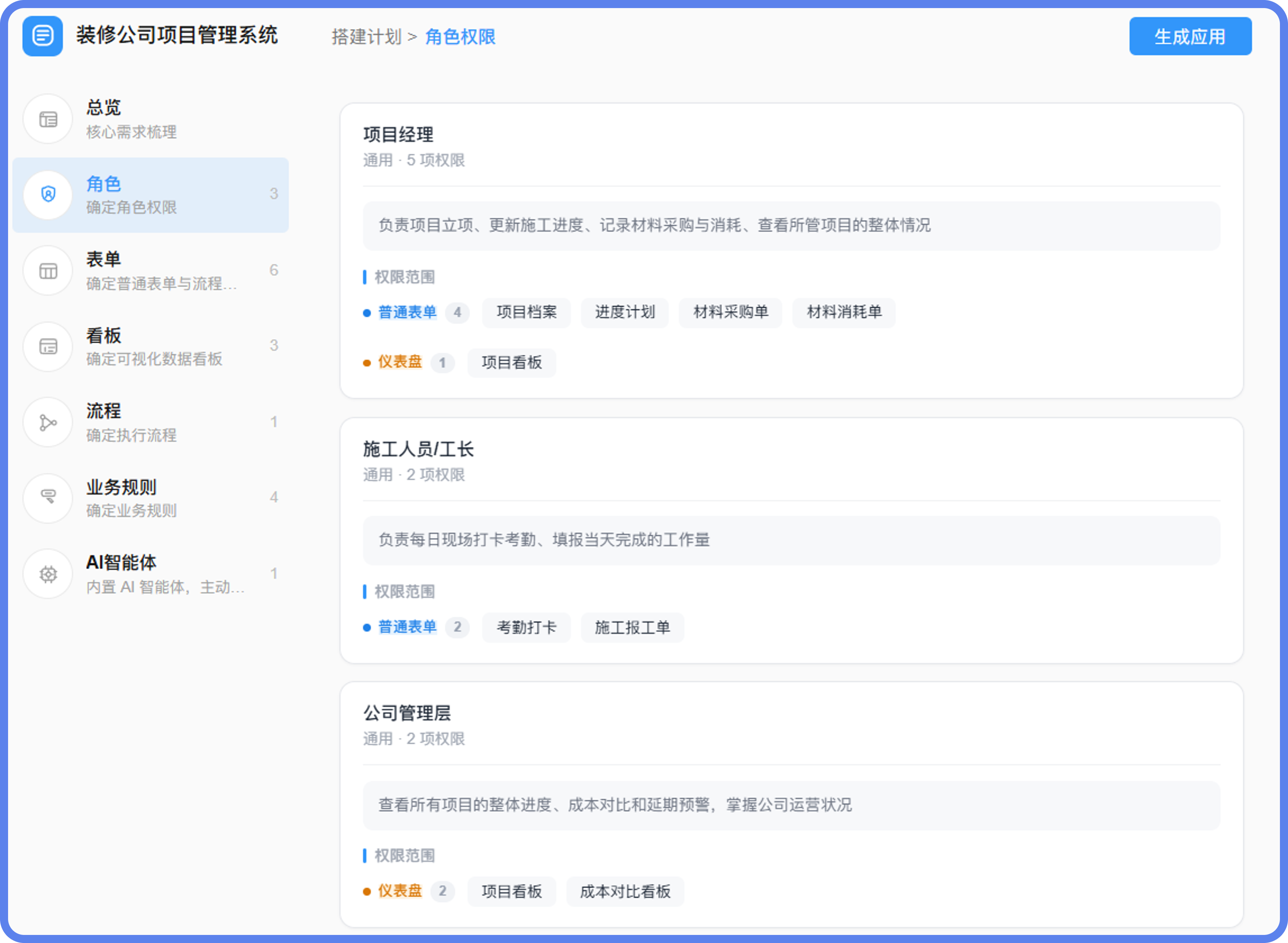
Task: Click the 角色 shield icon in sidebar
Action: click(48, 195)
